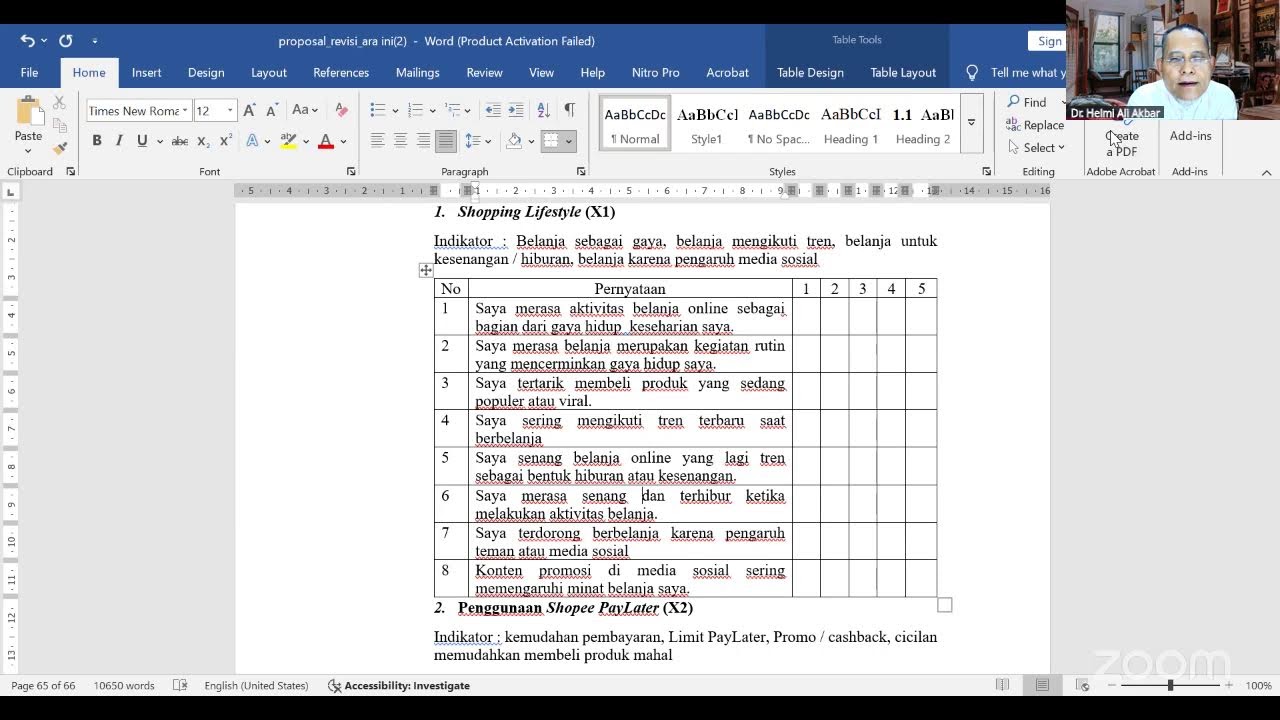Viewport: 1280px width, 720px height.
Task: Apply strikethrough formatting
Action: point(180,141)
